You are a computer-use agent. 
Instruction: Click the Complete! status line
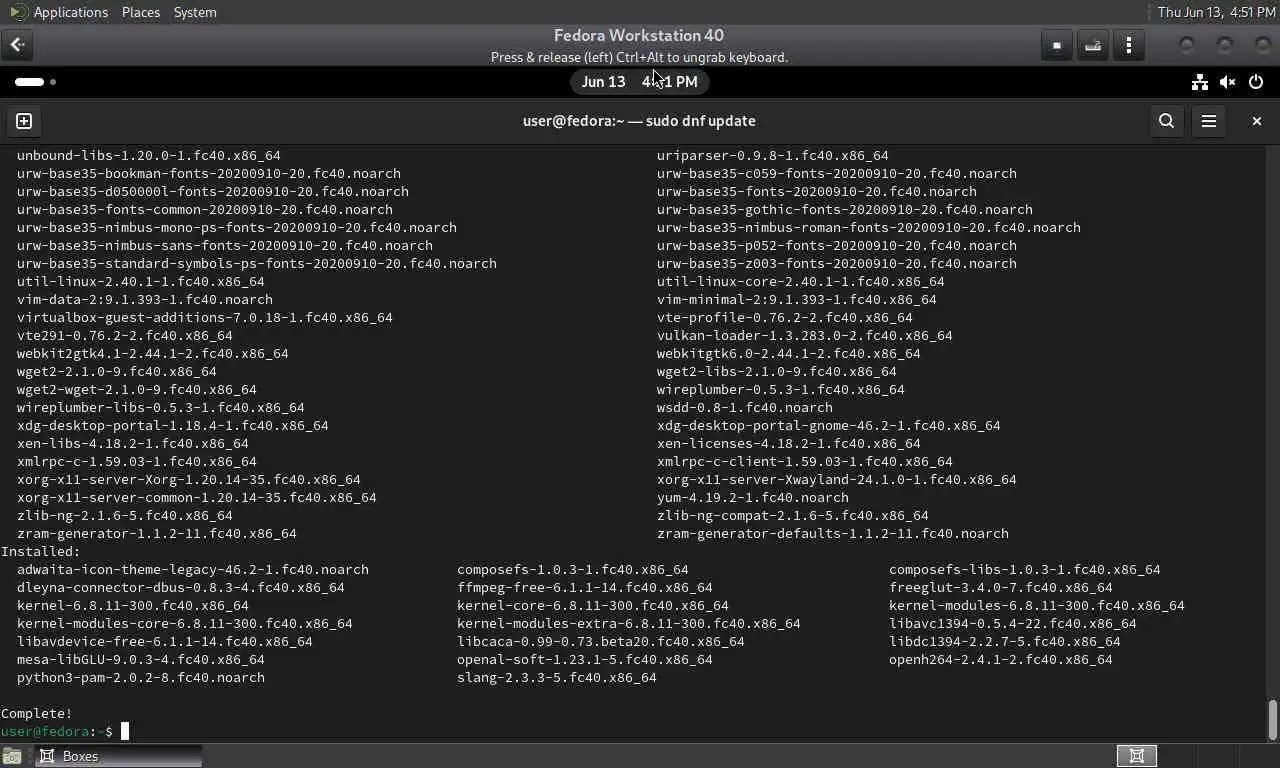(37, 713)
